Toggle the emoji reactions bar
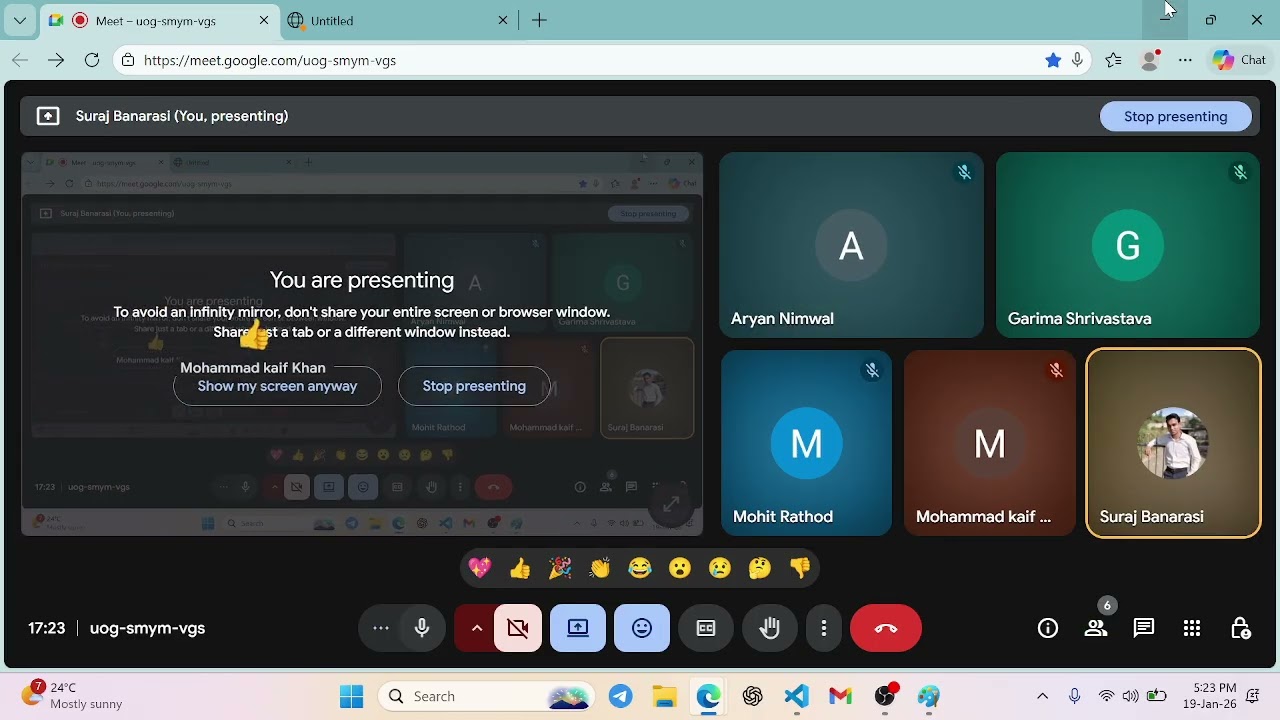 click(642, 628)
